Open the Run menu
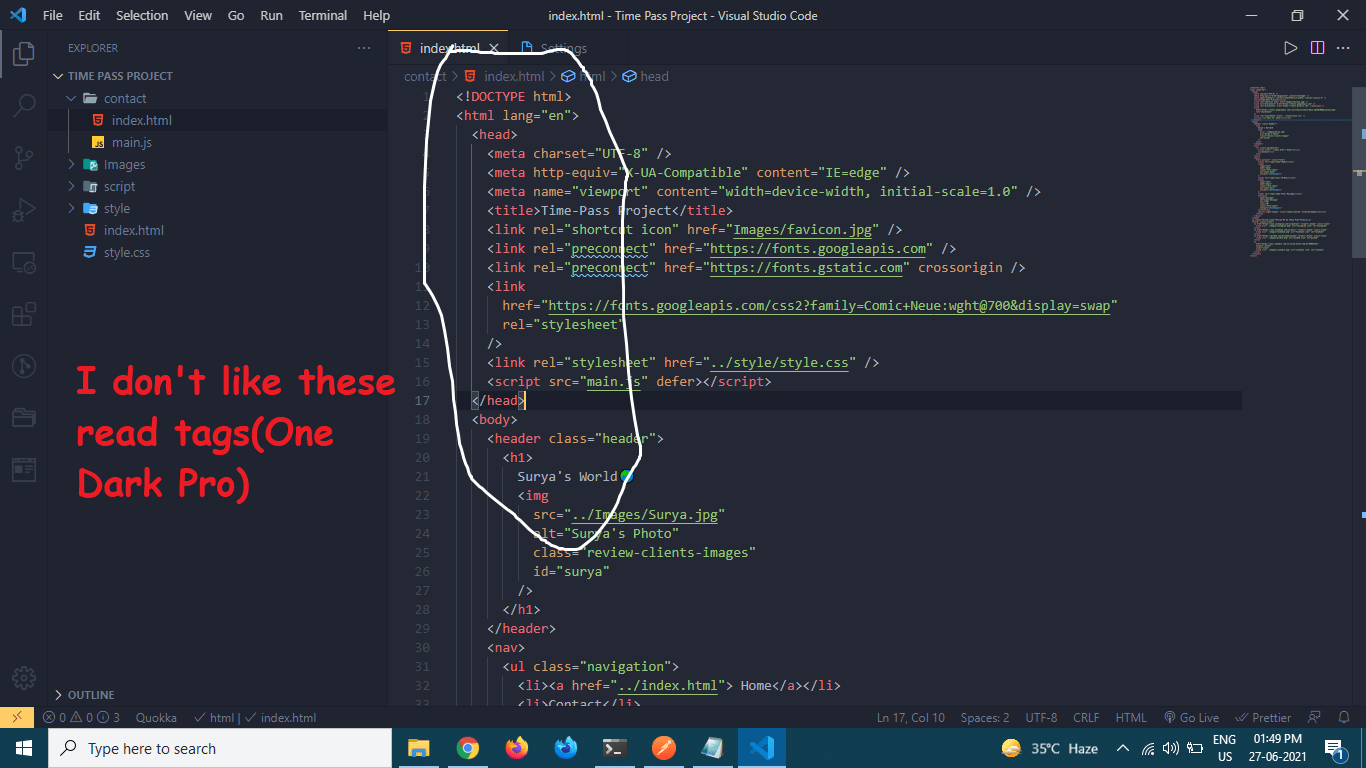Viewport: 1366px width, 768px height. tap(271, 16)
